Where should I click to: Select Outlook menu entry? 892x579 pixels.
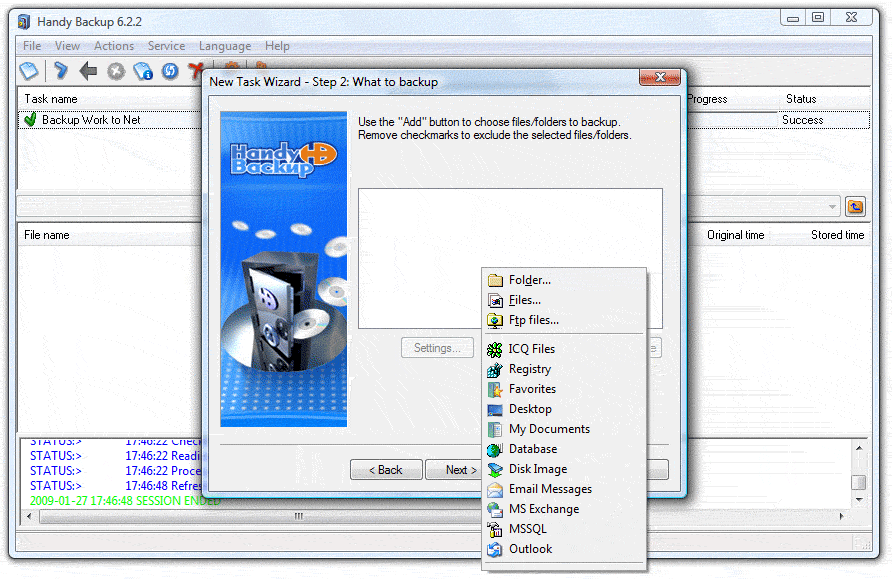pos(564,549)
